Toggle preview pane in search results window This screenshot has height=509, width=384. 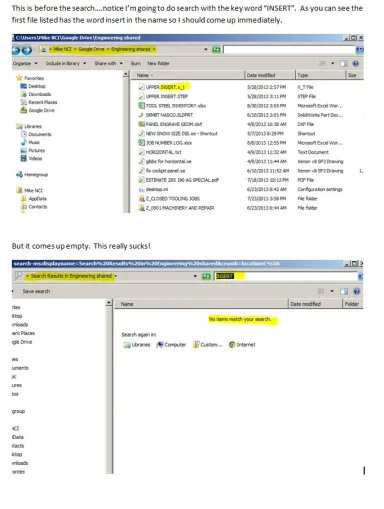click(344, 291)
